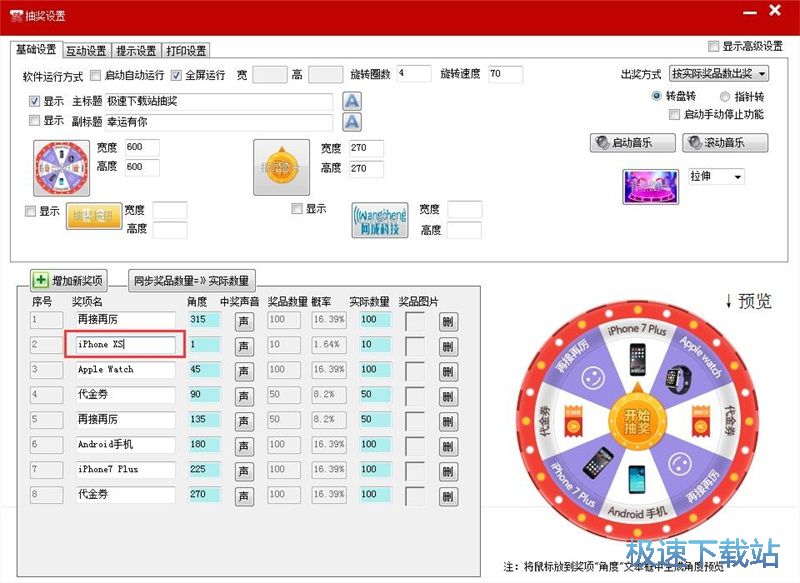The height and width of the screenshot is (583, 800).
Task: Check 显示 for the subtitle 幸运有你
Action: point(34,122)
